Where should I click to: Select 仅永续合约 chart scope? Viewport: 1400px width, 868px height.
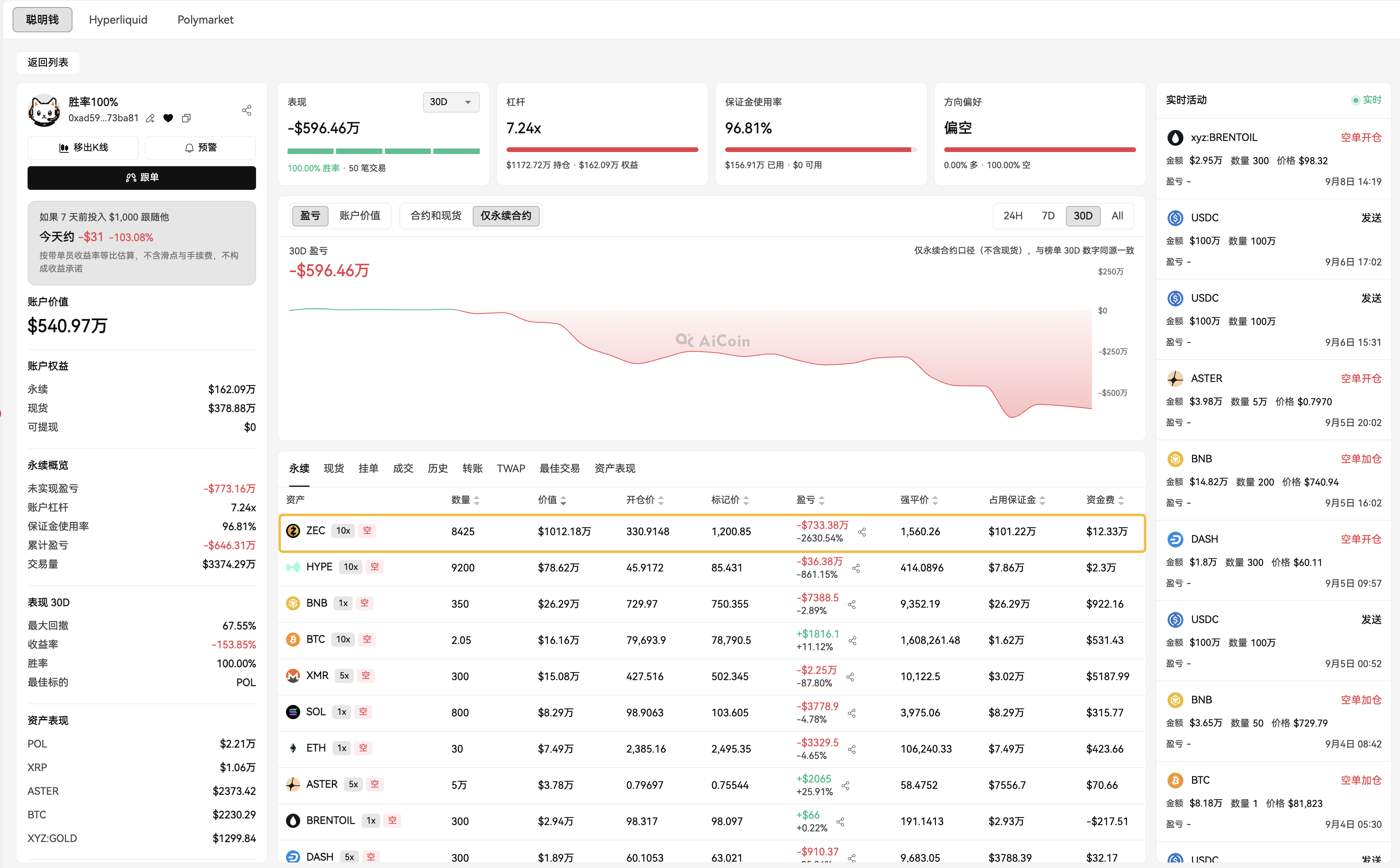(506, 216)
